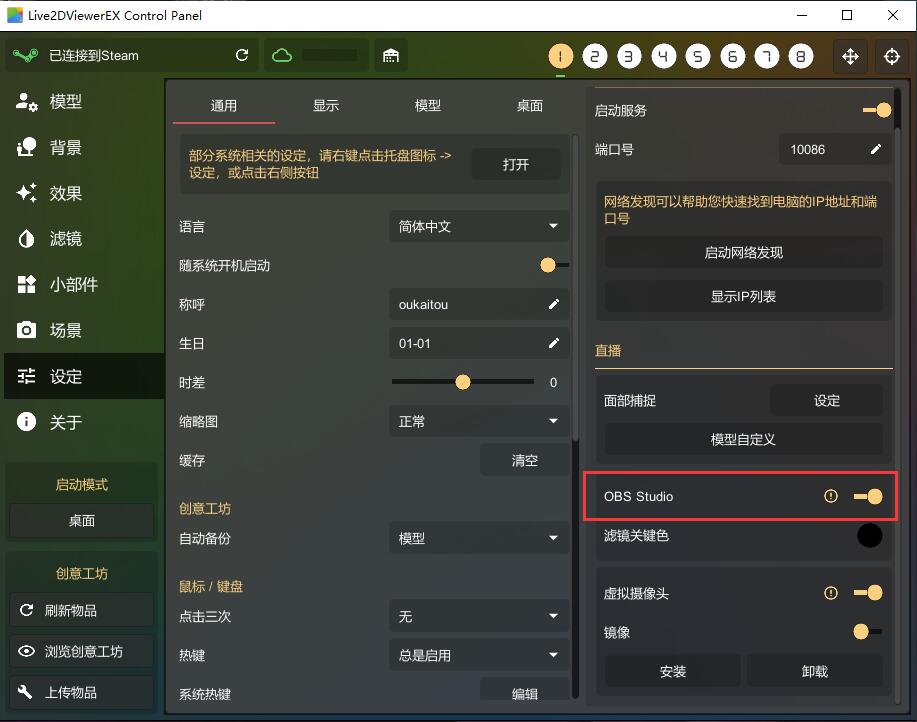Open the 关于 sidebar section
Screen dimensions: 917x722
[83, 422]
